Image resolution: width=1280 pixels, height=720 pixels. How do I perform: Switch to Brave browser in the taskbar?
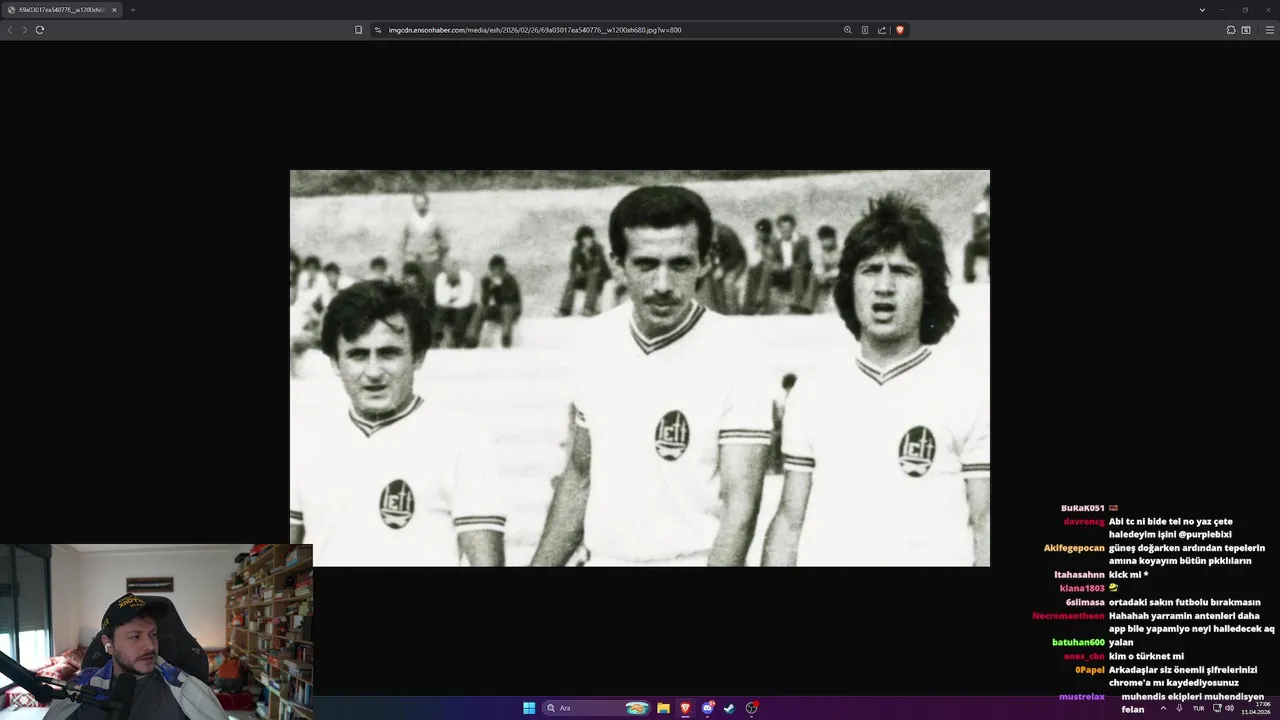coord(685,708)
